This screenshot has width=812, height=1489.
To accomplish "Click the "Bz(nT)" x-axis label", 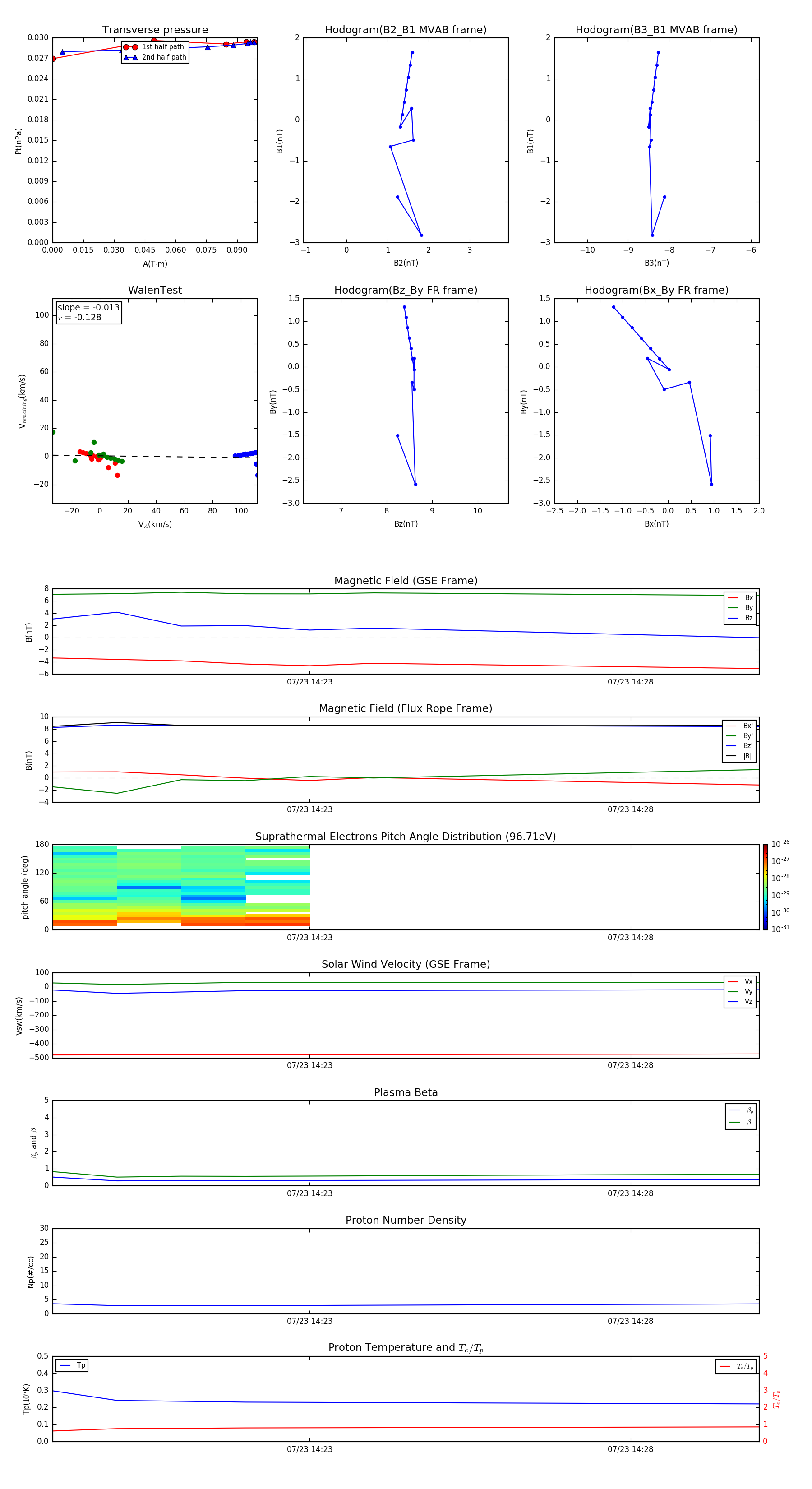I will (406, 524).
